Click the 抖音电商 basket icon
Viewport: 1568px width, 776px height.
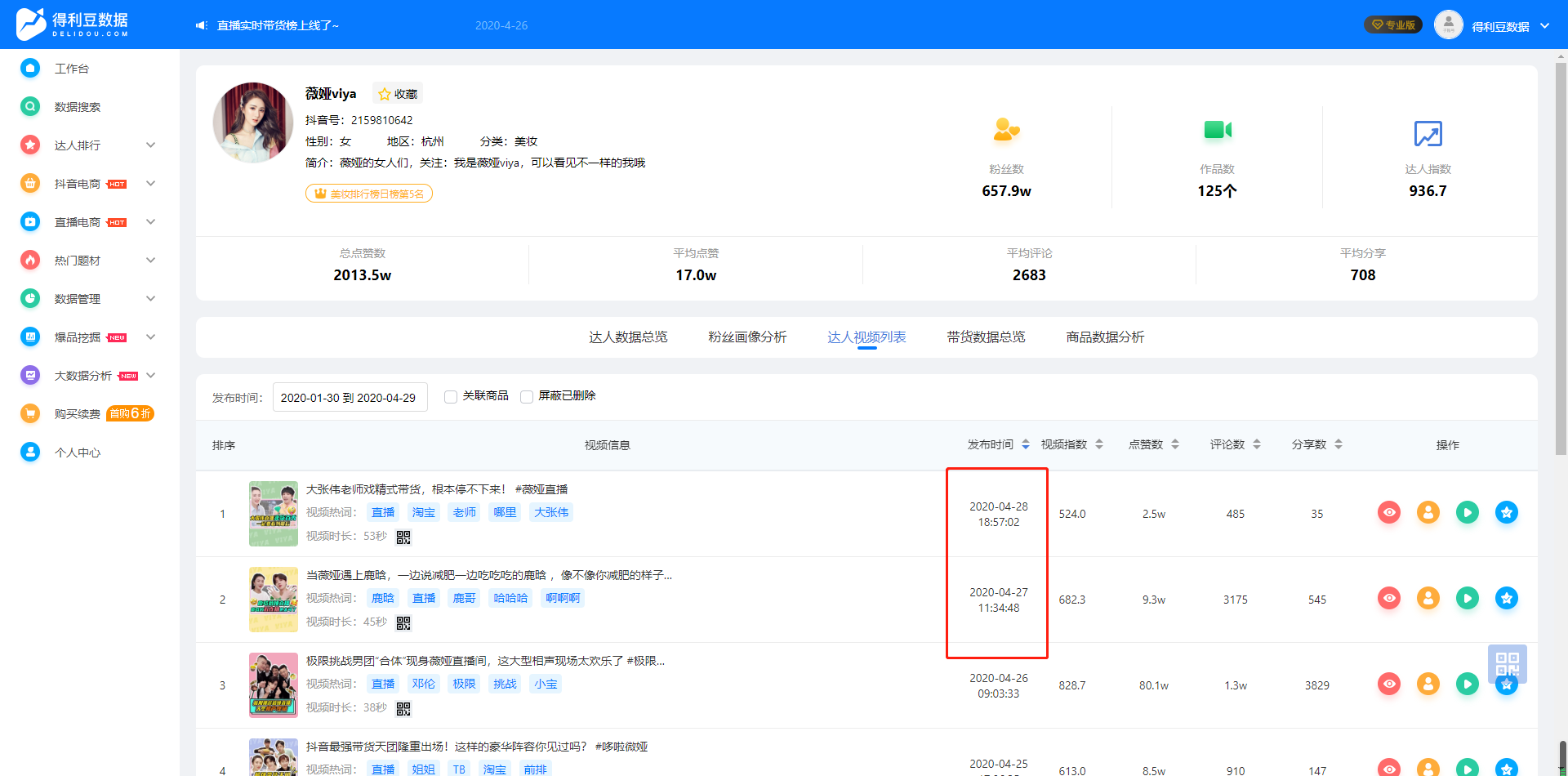(x=30, y=183)
